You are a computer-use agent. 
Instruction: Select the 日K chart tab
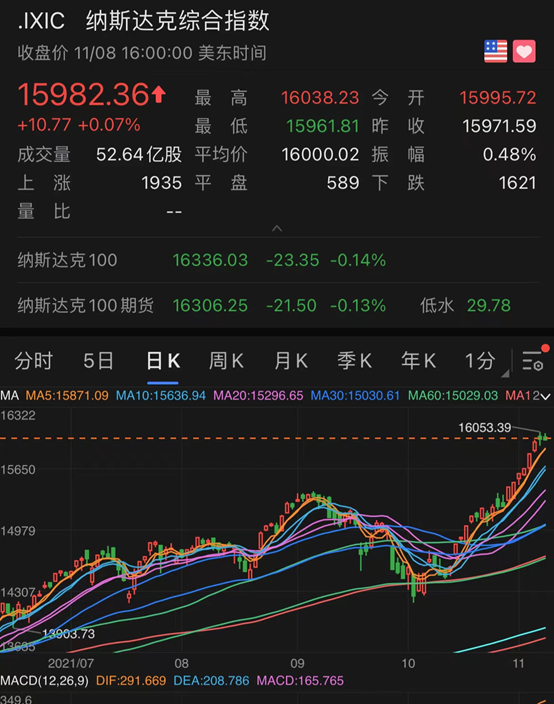click(163, 361)
